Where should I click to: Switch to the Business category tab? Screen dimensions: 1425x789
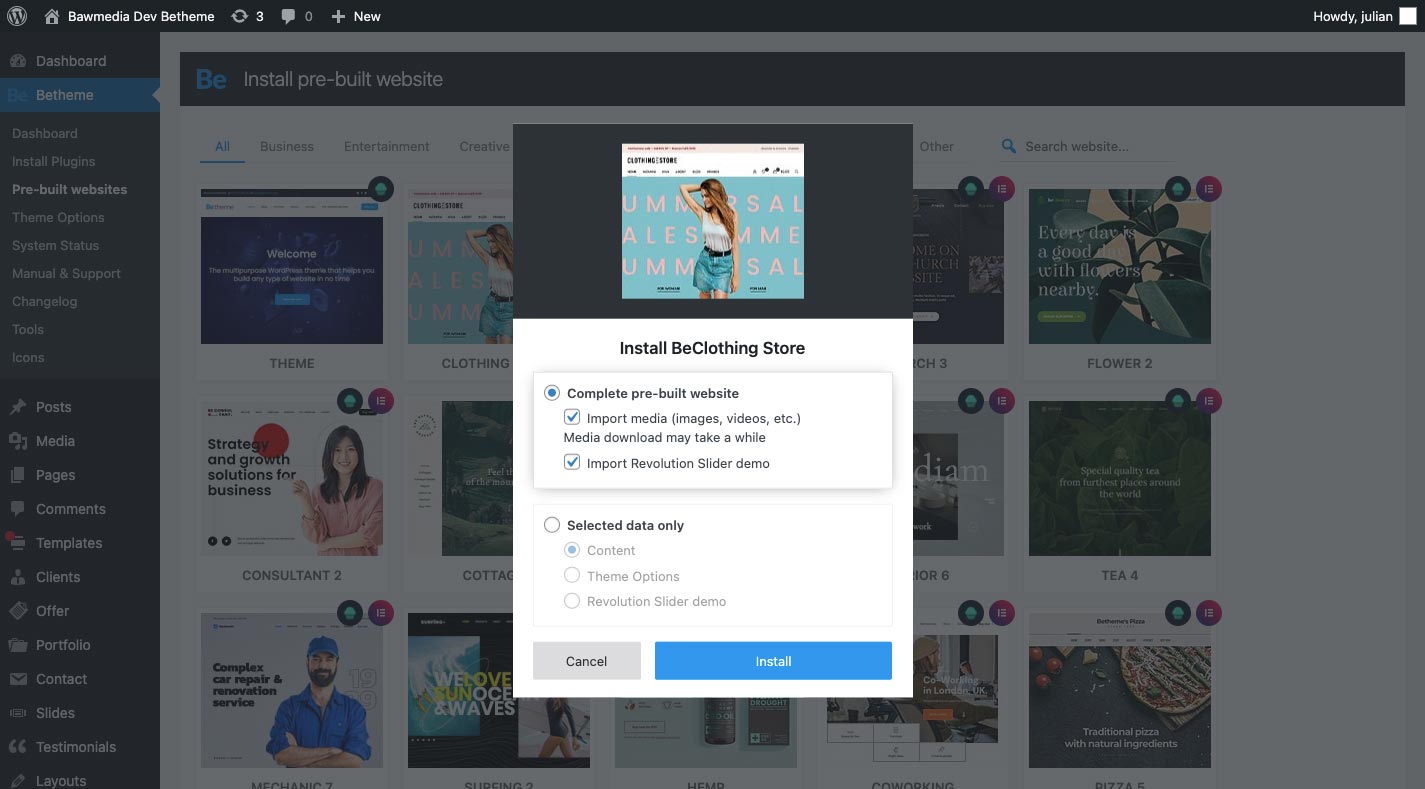pyautogui.click(x=287, y=146)
